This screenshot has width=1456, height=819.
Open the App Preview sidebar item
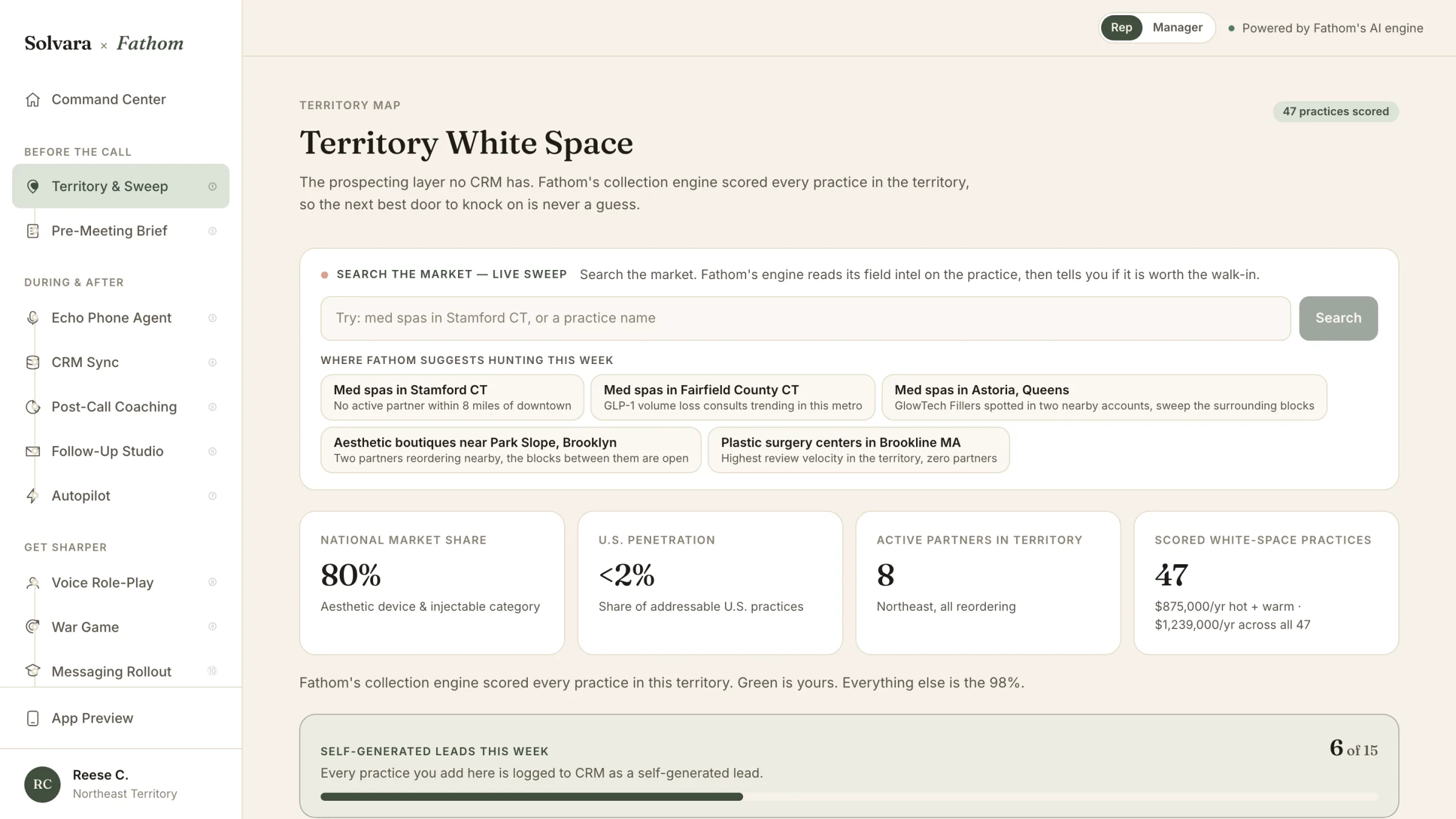point(121,718)
